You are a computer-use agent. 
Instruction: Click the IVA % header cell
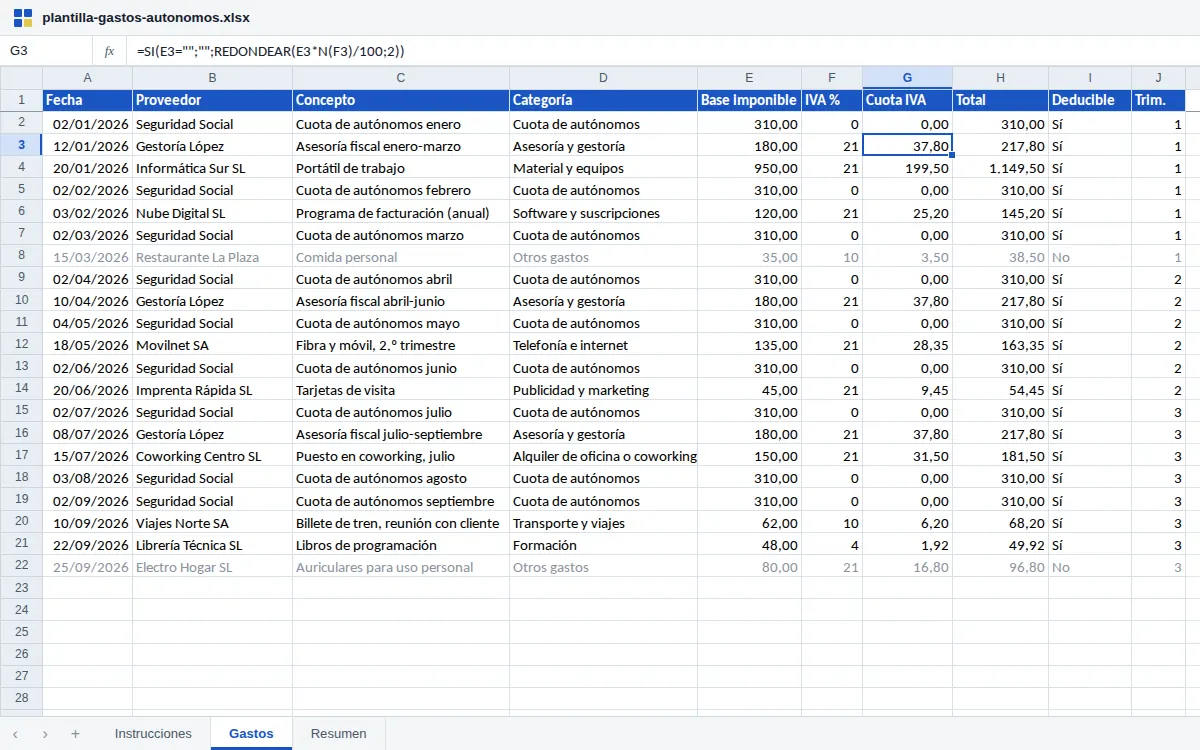tap(832, 100)
